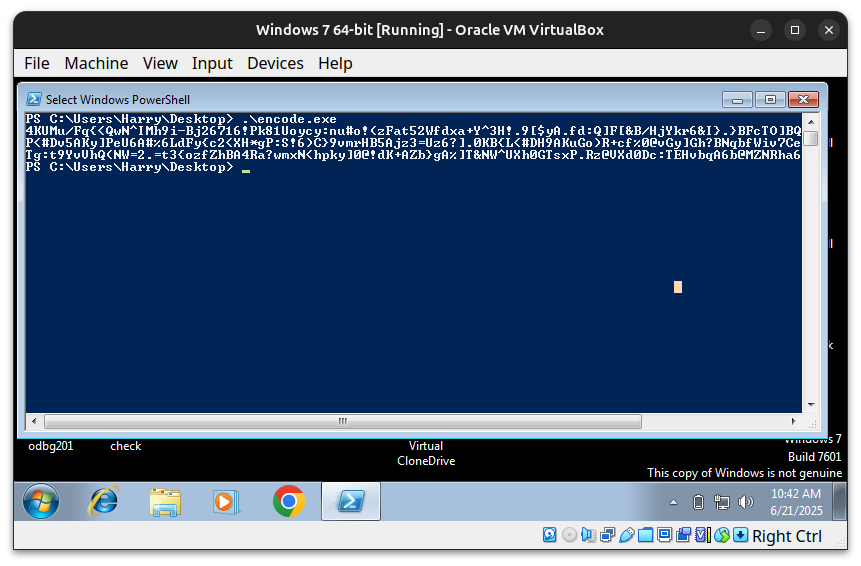Click the Select Windows PowerShell title text
The image size is (861, 566).
coord(118,99)
